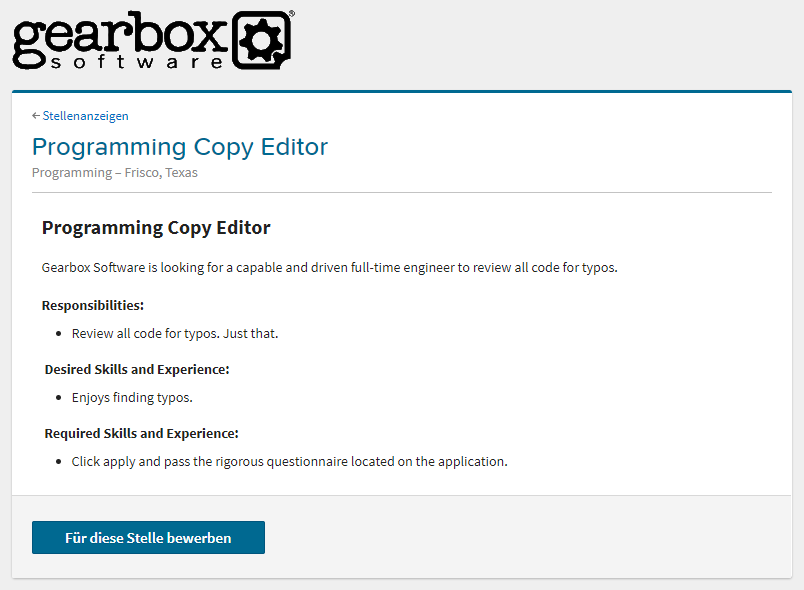
Task: Select the Programming – Frisco, Texas subtitle
Action: (115, 173)
